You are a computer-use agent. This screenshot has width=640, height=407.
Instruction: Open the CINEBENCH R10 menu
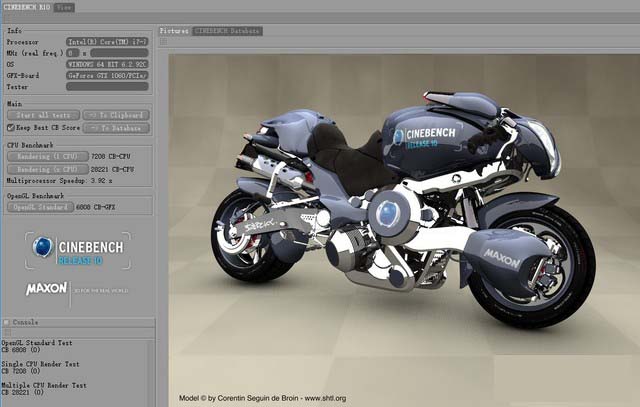click(27, 7)
